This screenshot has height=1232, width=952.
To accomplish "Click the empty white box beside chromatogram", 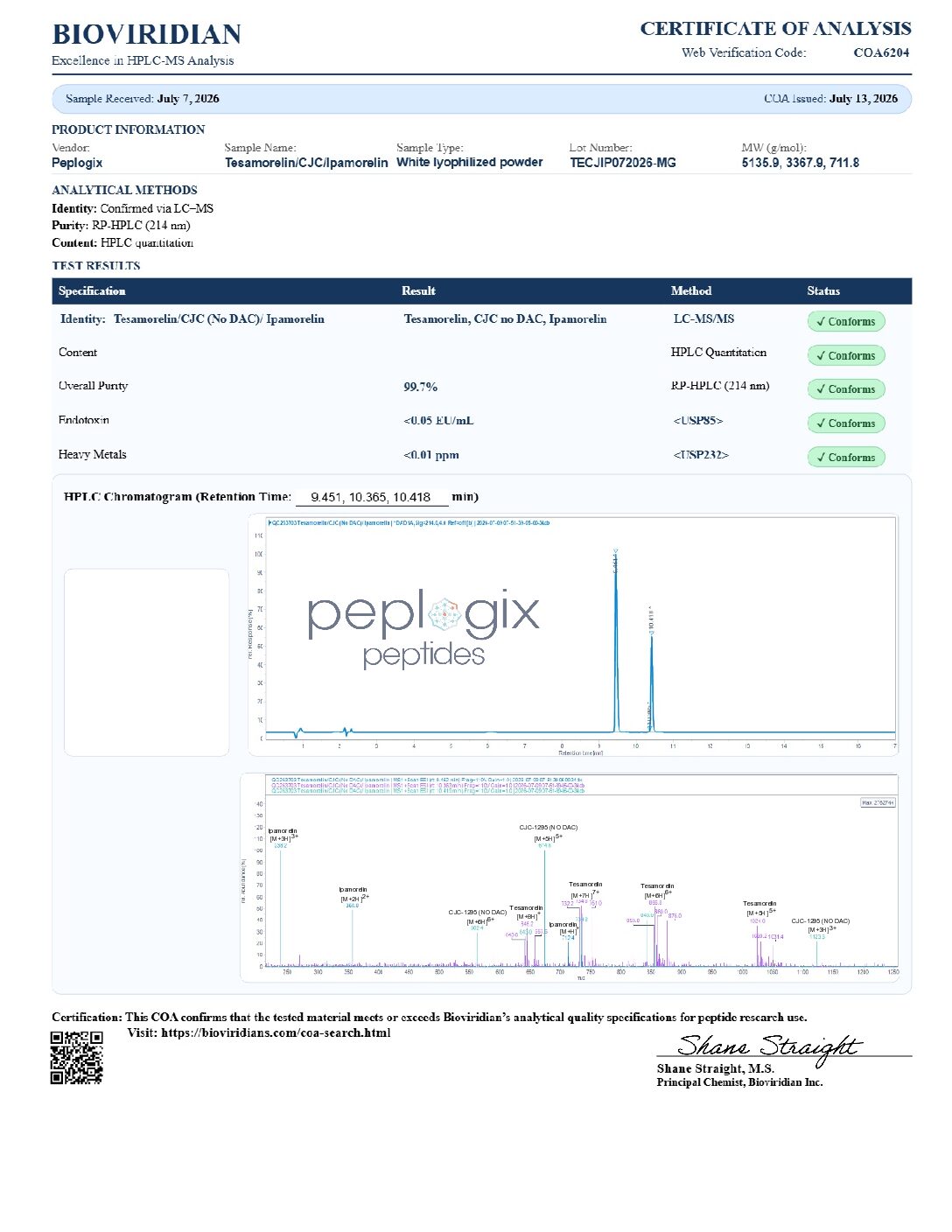I will (x=146, y=662).
